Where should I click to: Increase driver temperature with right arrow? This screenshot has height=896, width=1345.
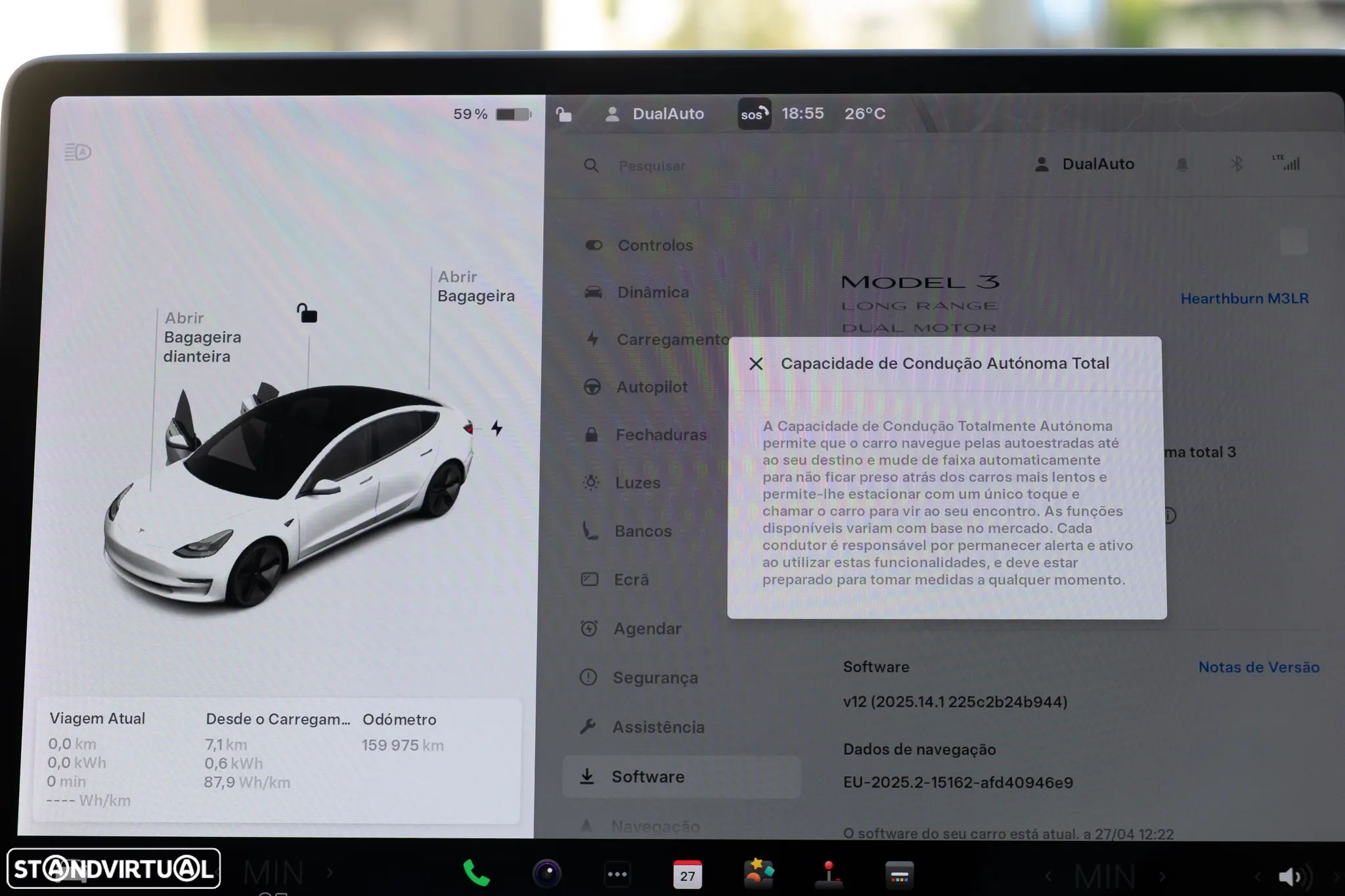click(x=330, y=873)
